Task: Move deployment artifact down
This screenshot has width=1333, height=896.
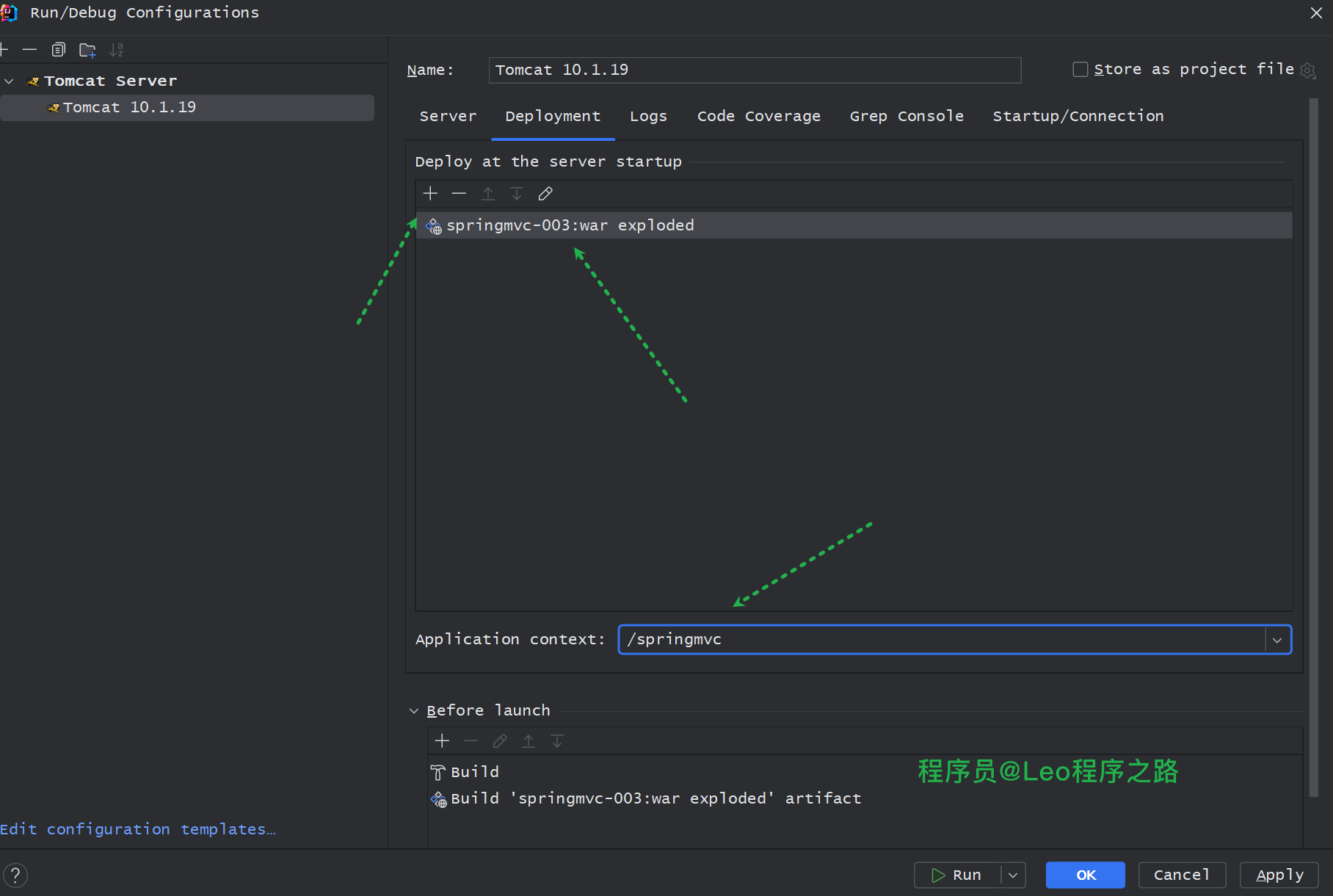Action: [x=517, y=194]
